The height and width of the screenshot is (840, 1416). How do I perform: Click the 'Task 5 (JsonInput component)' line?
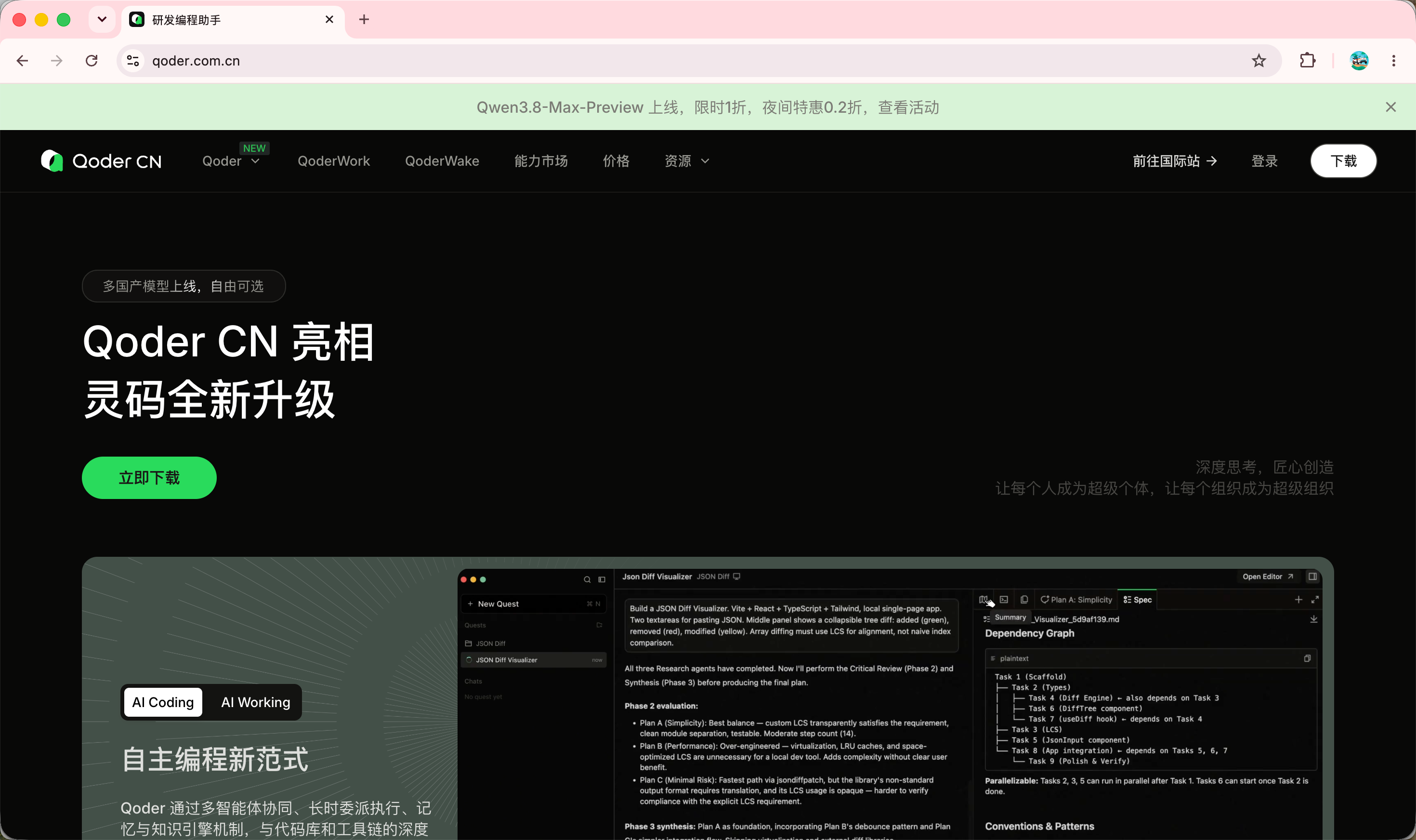(1070, 740)
